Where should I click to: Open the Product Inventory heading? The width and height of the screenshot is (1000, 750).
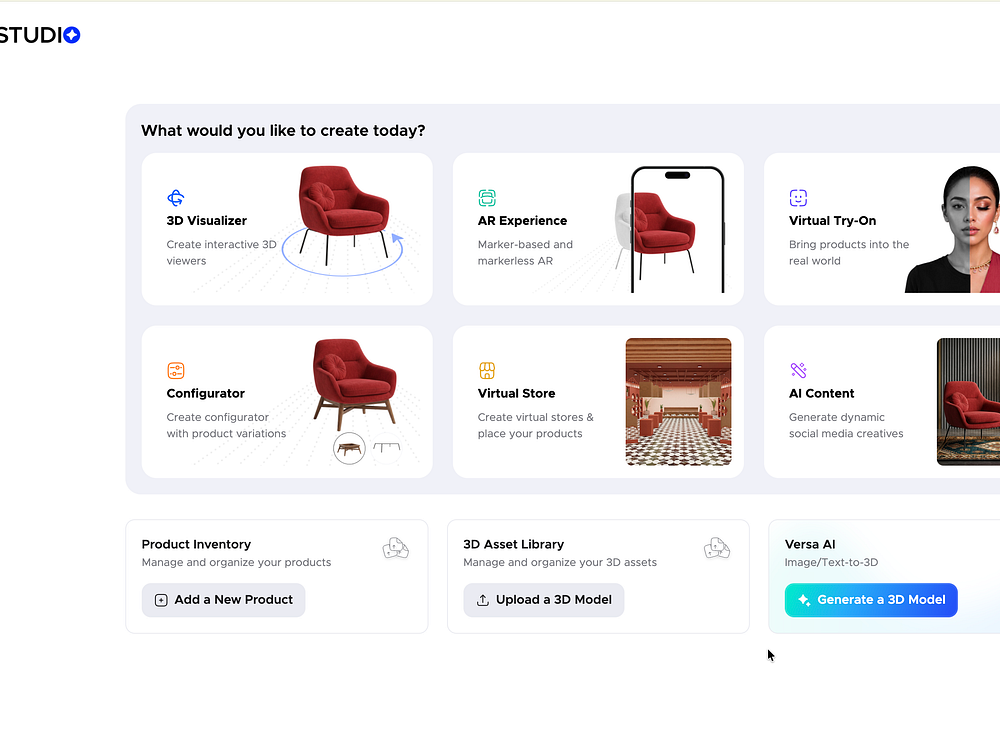pos(196,545)
